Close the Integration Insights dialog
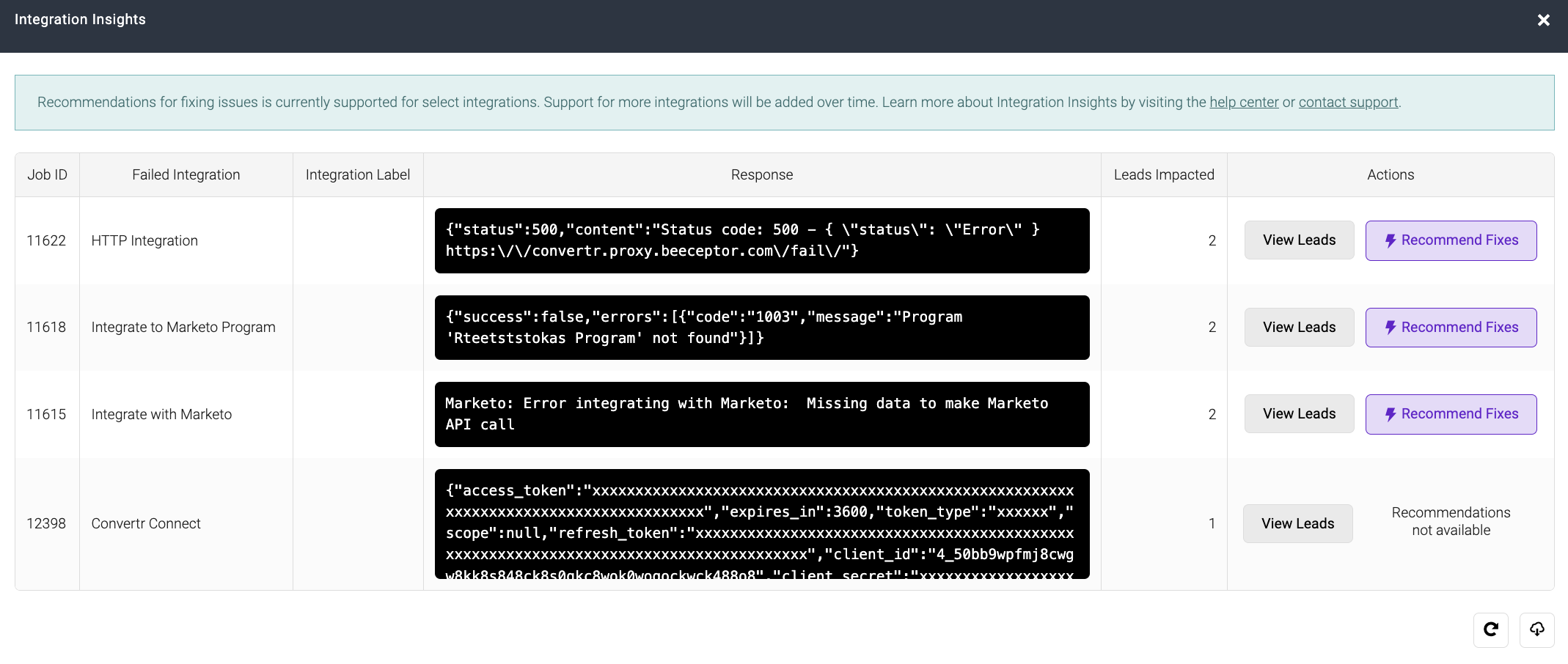This screenshot has height=664, width=1568. [x=1543, y=20]
